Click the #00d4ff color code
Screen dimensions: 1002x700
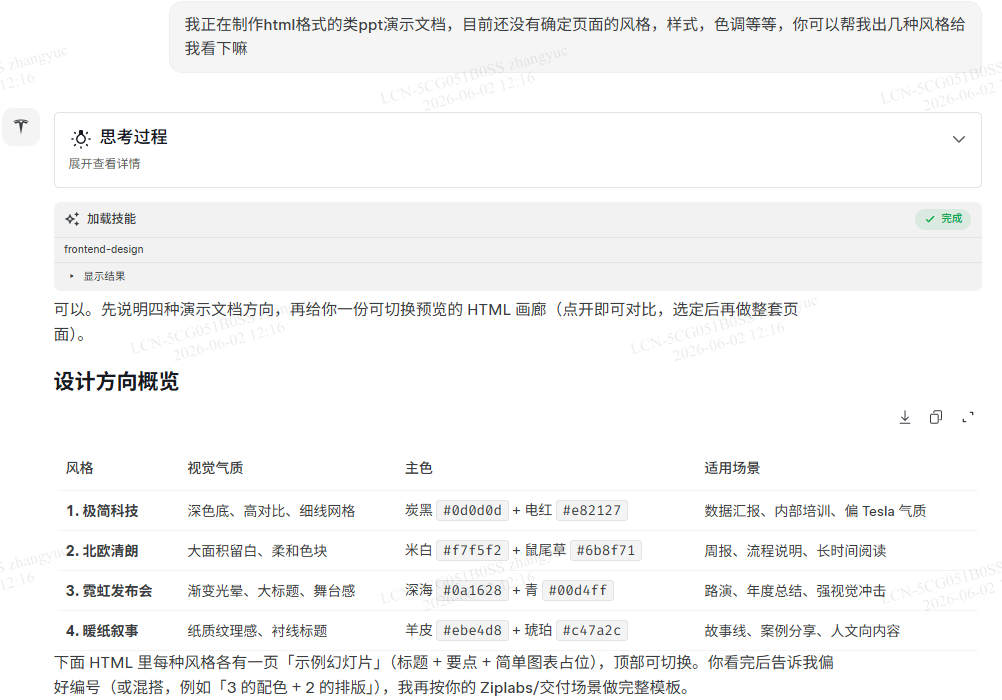click(x=578, y=590)
